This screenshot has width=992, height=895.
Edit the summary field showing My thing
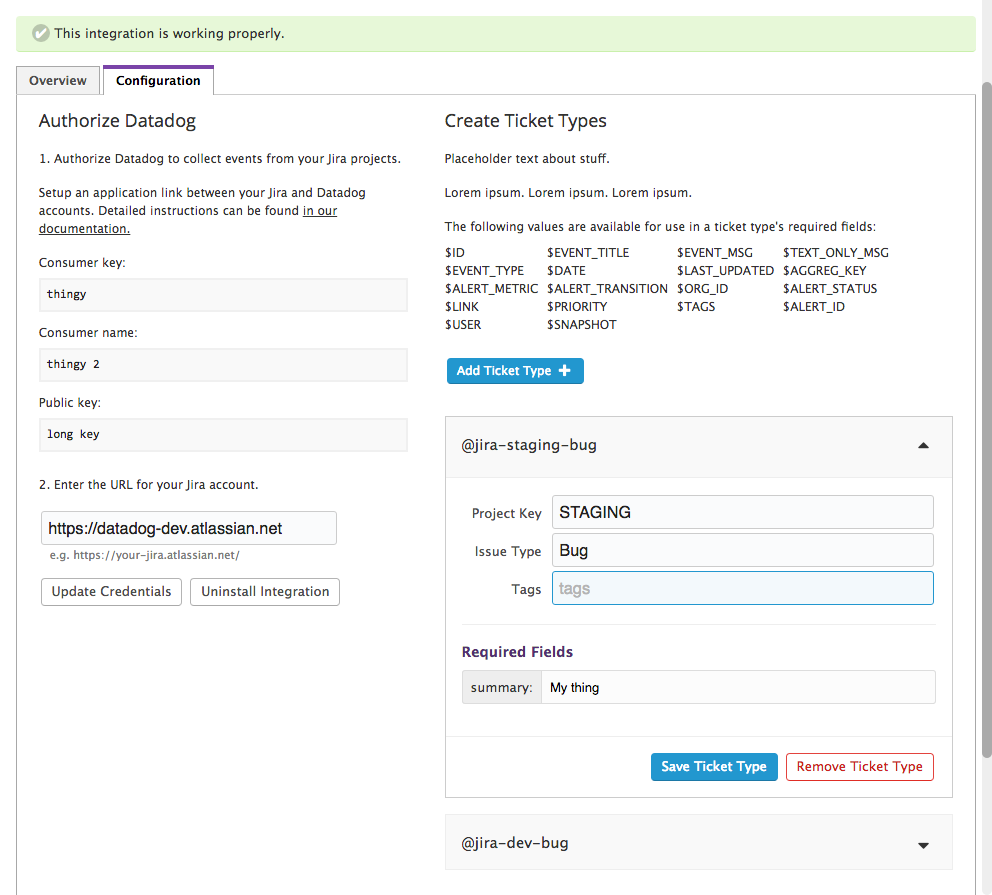738,687
